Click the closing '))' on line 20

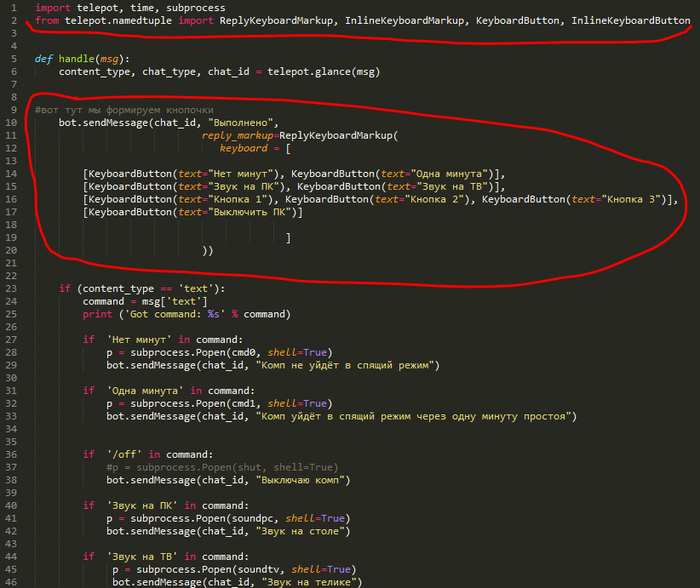coord(208,250)
